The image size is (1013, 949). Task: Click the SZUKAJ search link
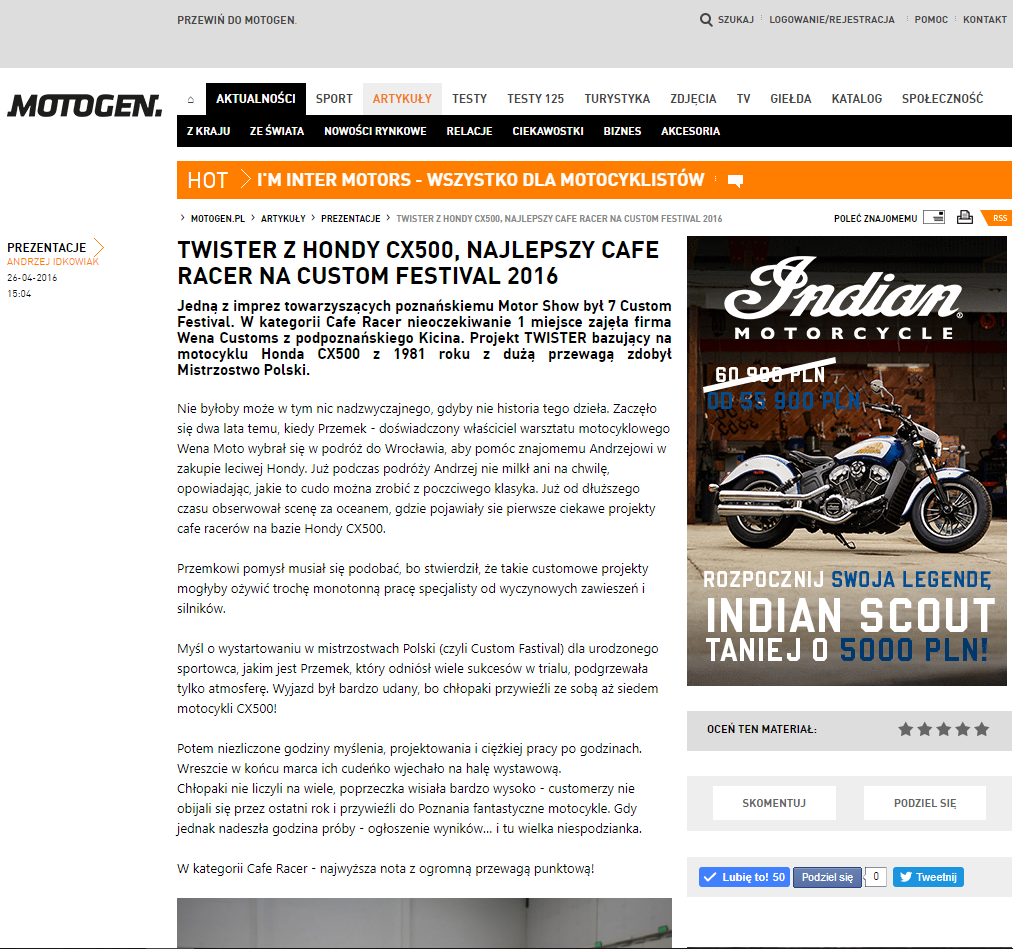click(736, 20)
